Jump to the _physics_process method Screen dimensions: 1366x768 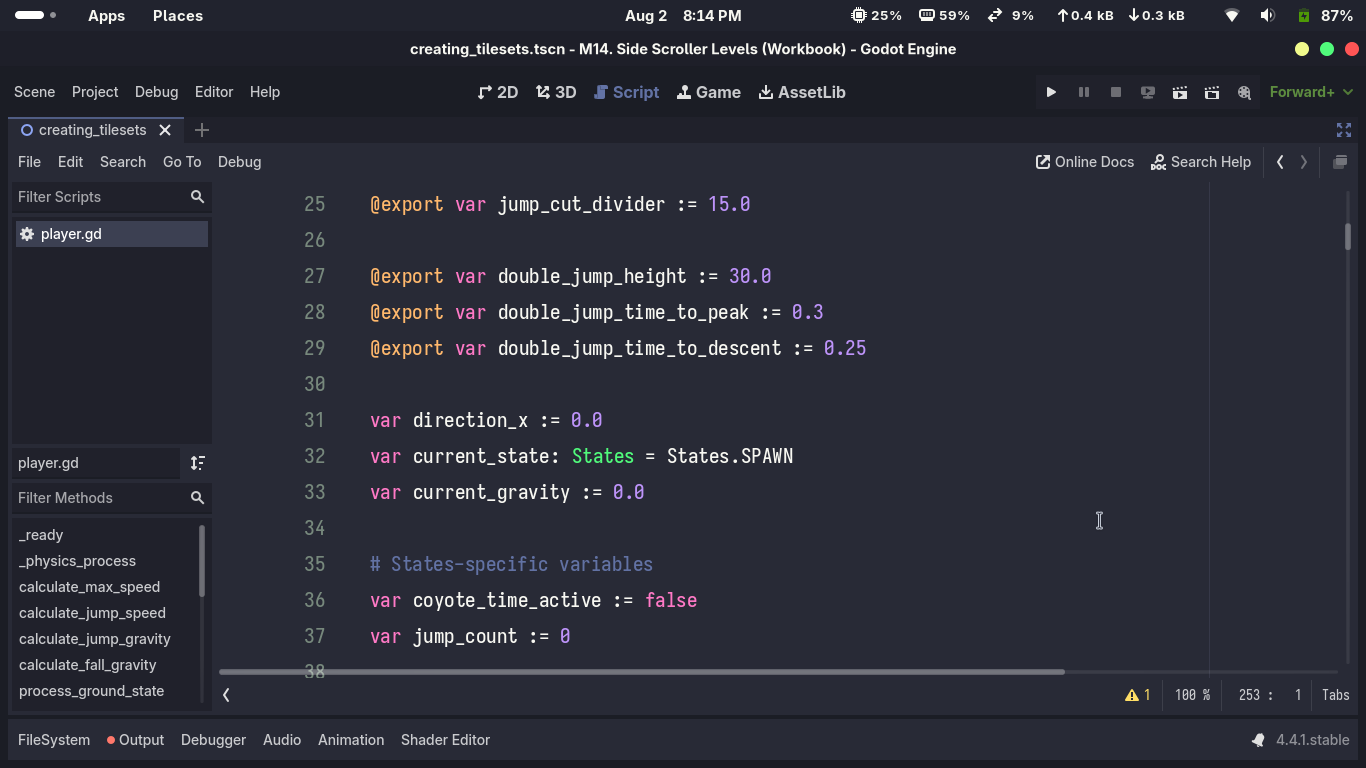tap(77, 561)
